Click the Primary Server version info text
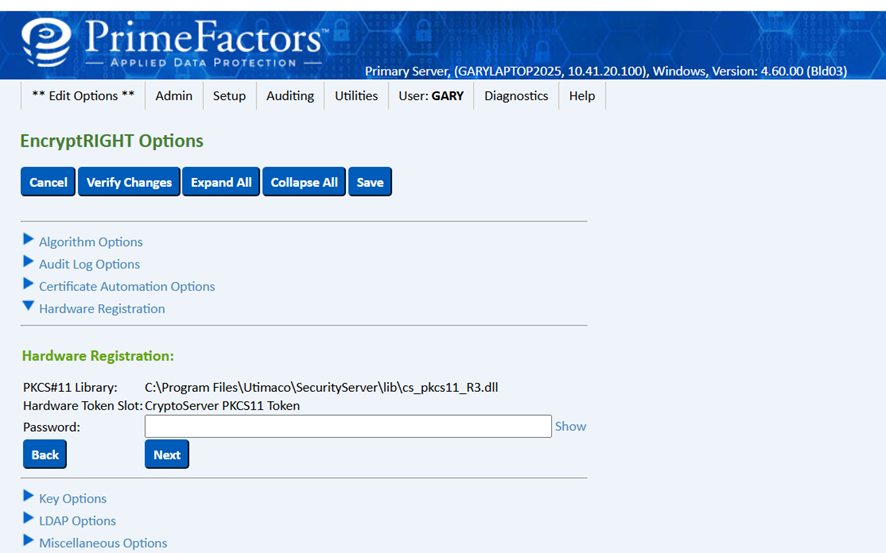Viewport: 886px width, 553px height. (606, 71)
